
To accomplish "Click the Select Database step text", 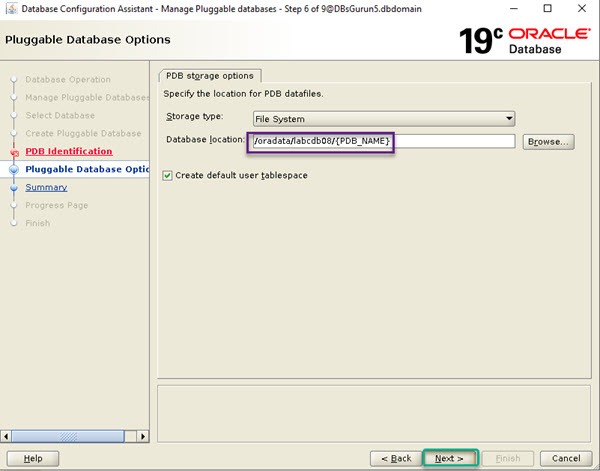I will [x=60, y=116].
